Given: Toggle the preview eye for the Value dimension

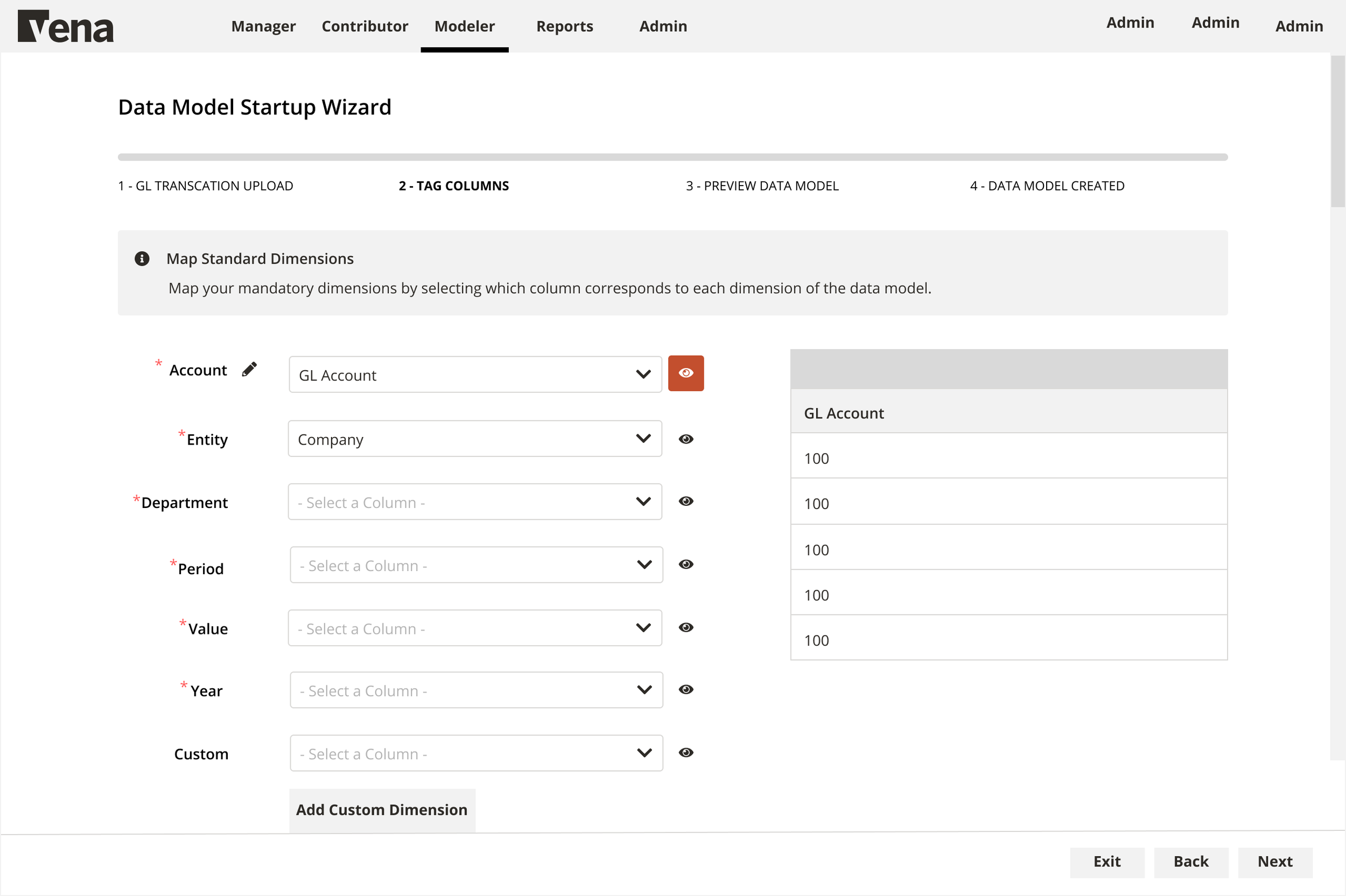Looking at the screenshot, I should point(686,627).
